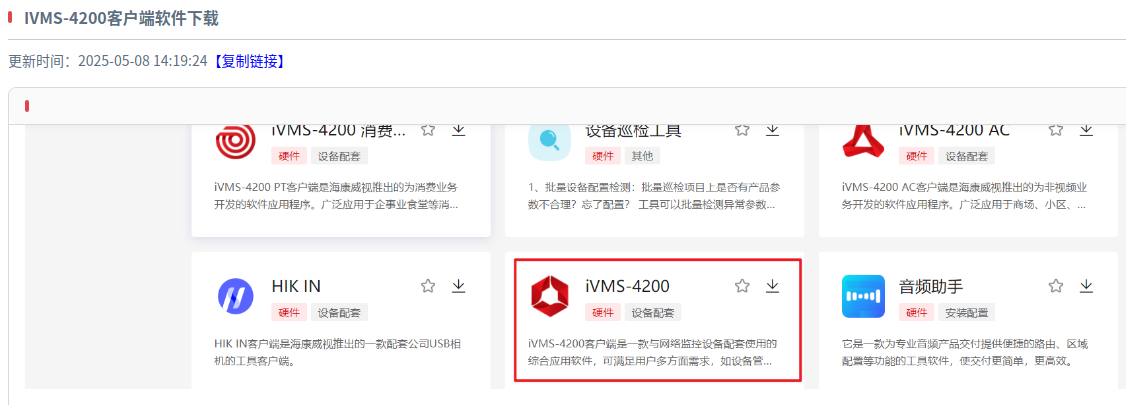Star the 音频助手 card
This screenshot has height=405, width=1126.
(1056, 287)
